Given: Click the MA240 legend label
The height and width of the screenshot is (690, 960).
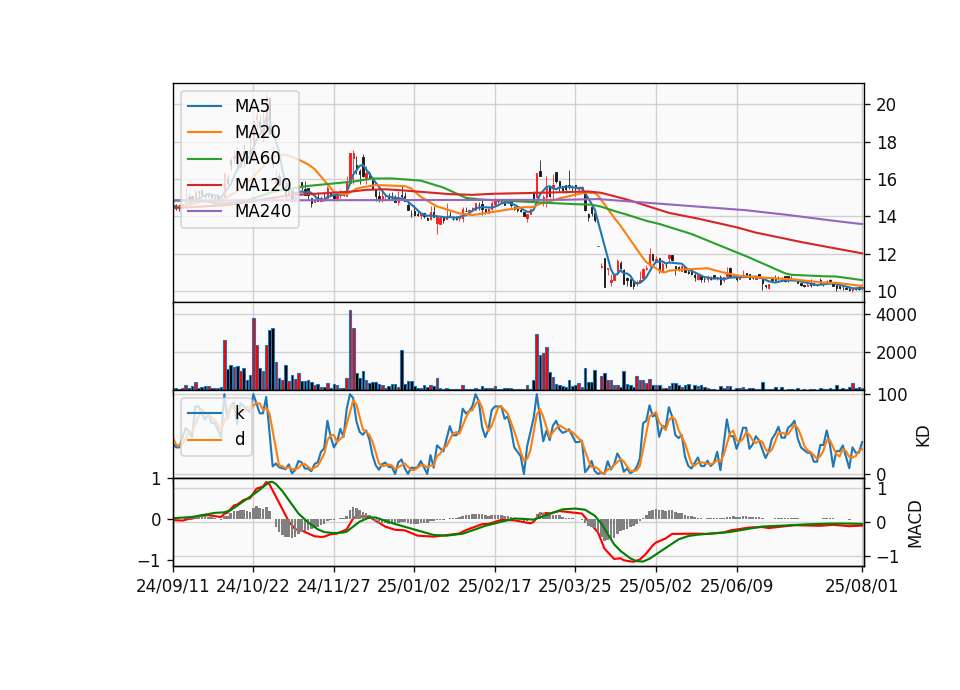Looking at the screenshot, I should tap(263, 211).
